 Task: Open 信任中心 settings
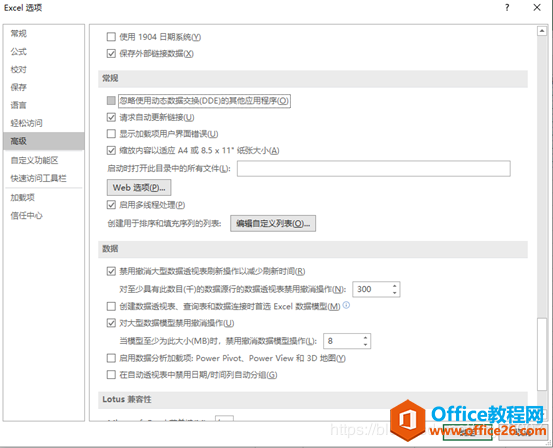(x=44, y=216)
